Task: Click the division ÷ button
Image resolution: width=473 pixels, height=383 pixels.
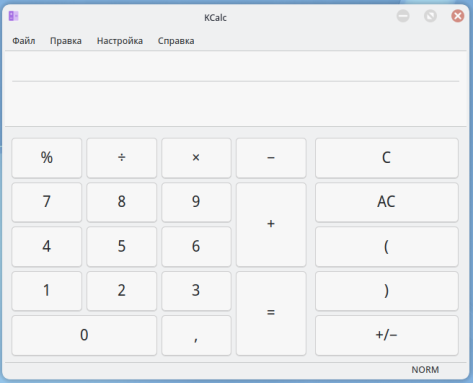Action: 122,158
